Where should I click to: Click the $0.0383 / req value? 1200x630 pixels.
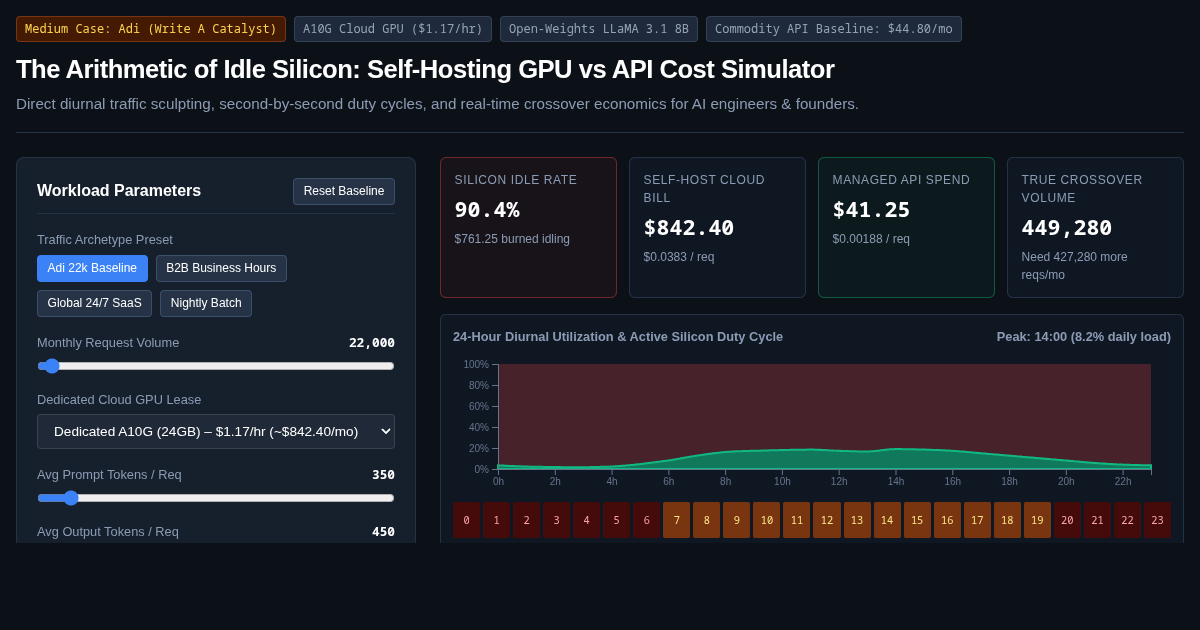[x=679, y=257]
